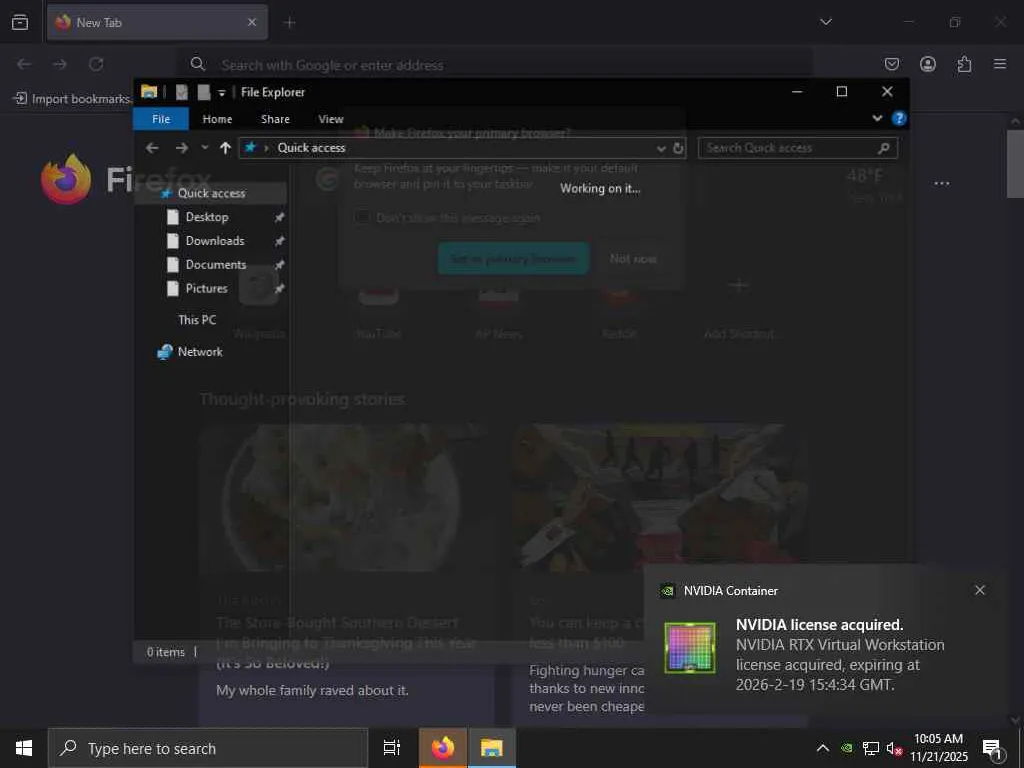Open Task View on the taskbar
The width and height of the screenshot is (1024, 768).
point(392,748)
